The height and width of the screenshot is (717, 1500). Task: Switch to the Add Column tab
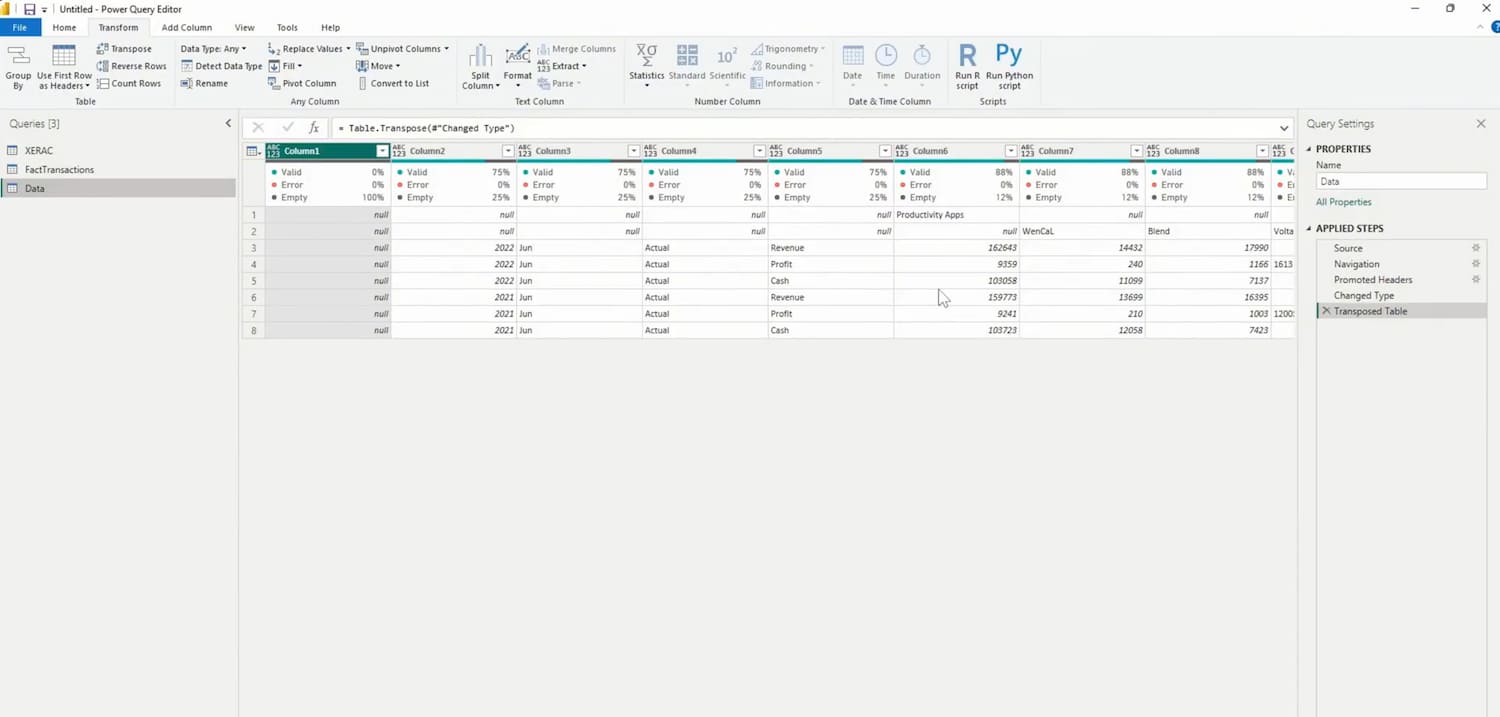click(x=187, y=28)
